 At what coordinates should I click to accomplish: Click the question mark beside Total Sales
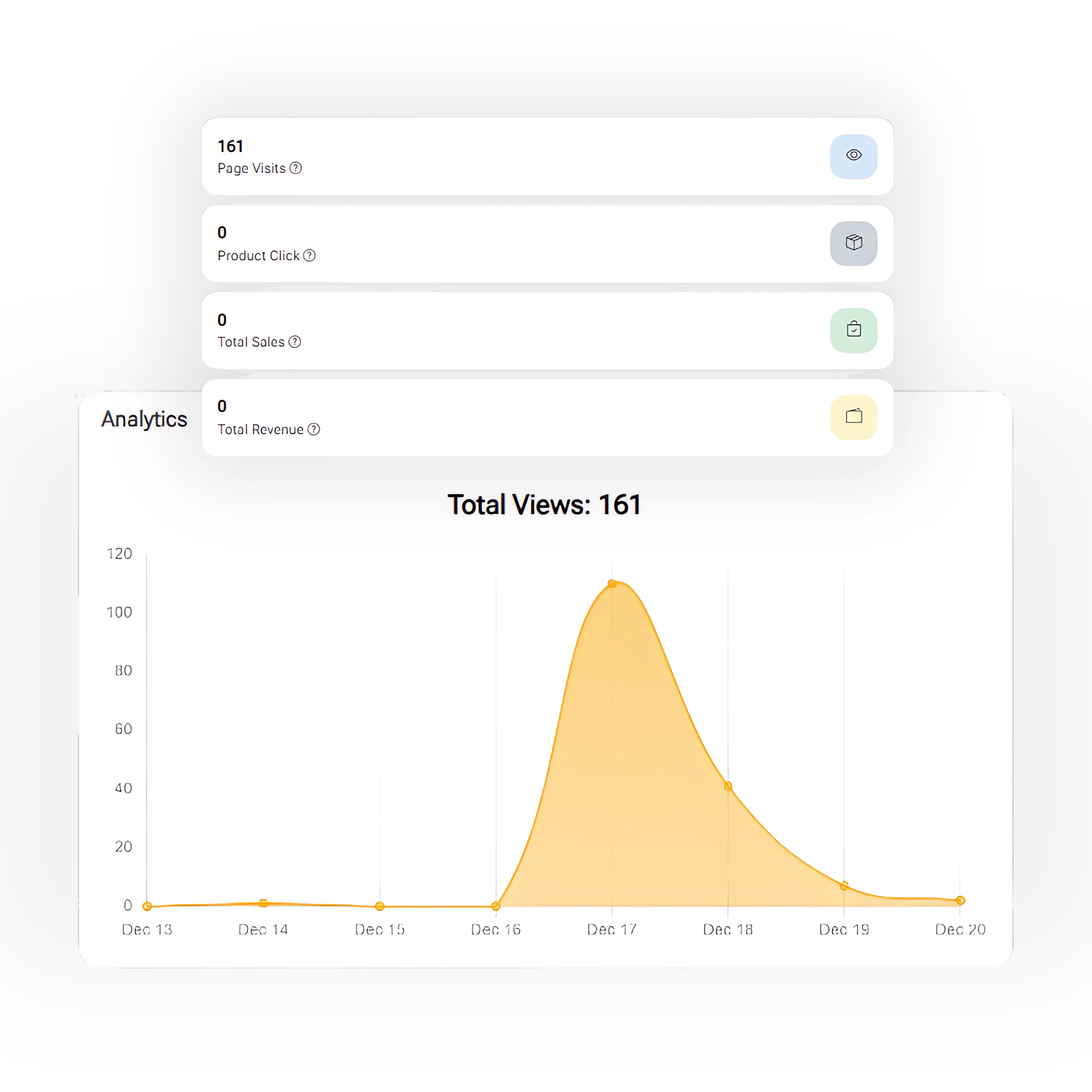(294, 342)
